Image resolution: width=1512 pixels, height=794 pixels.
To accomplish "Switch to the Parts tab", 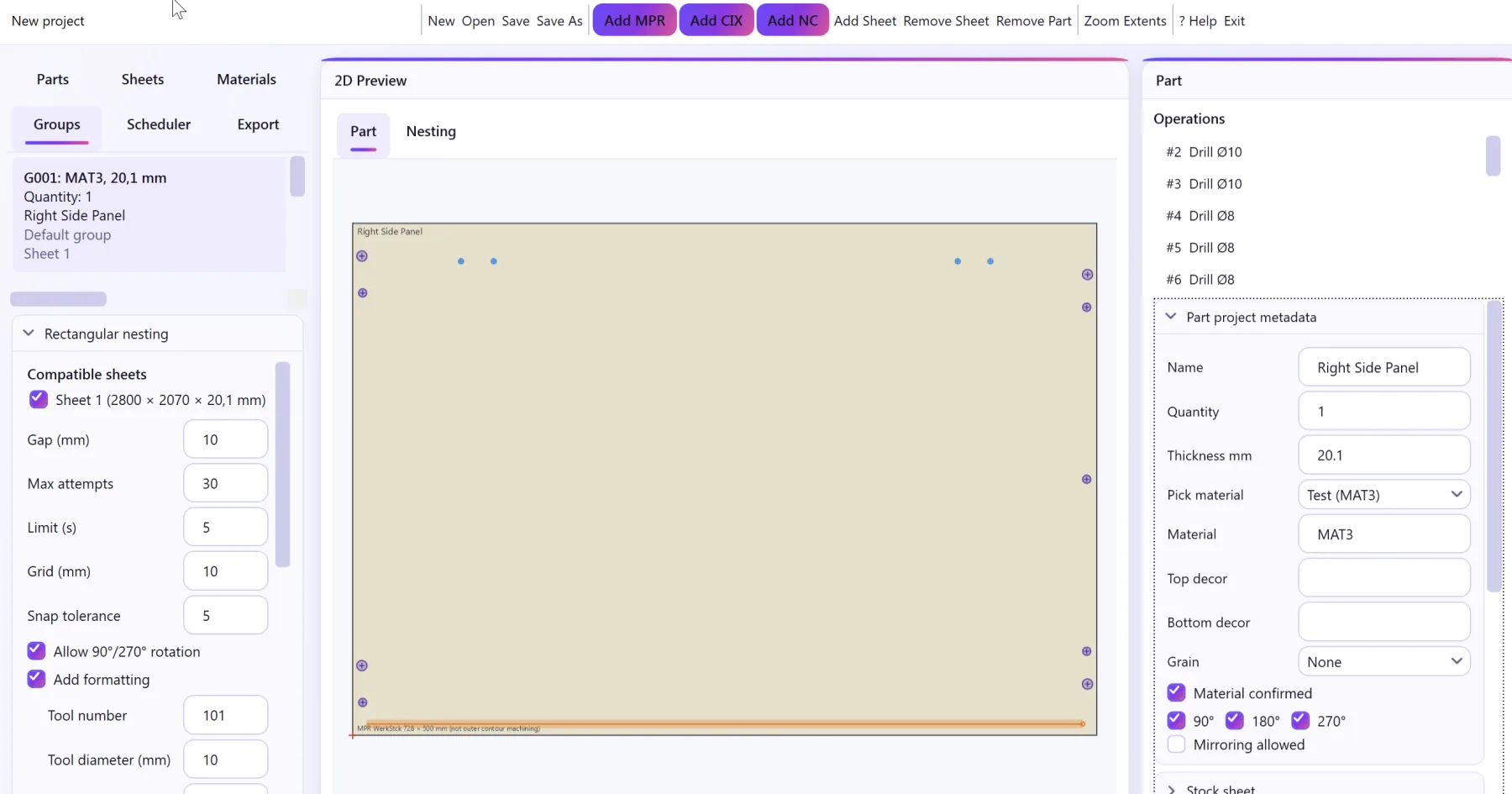I will point(53,79).
